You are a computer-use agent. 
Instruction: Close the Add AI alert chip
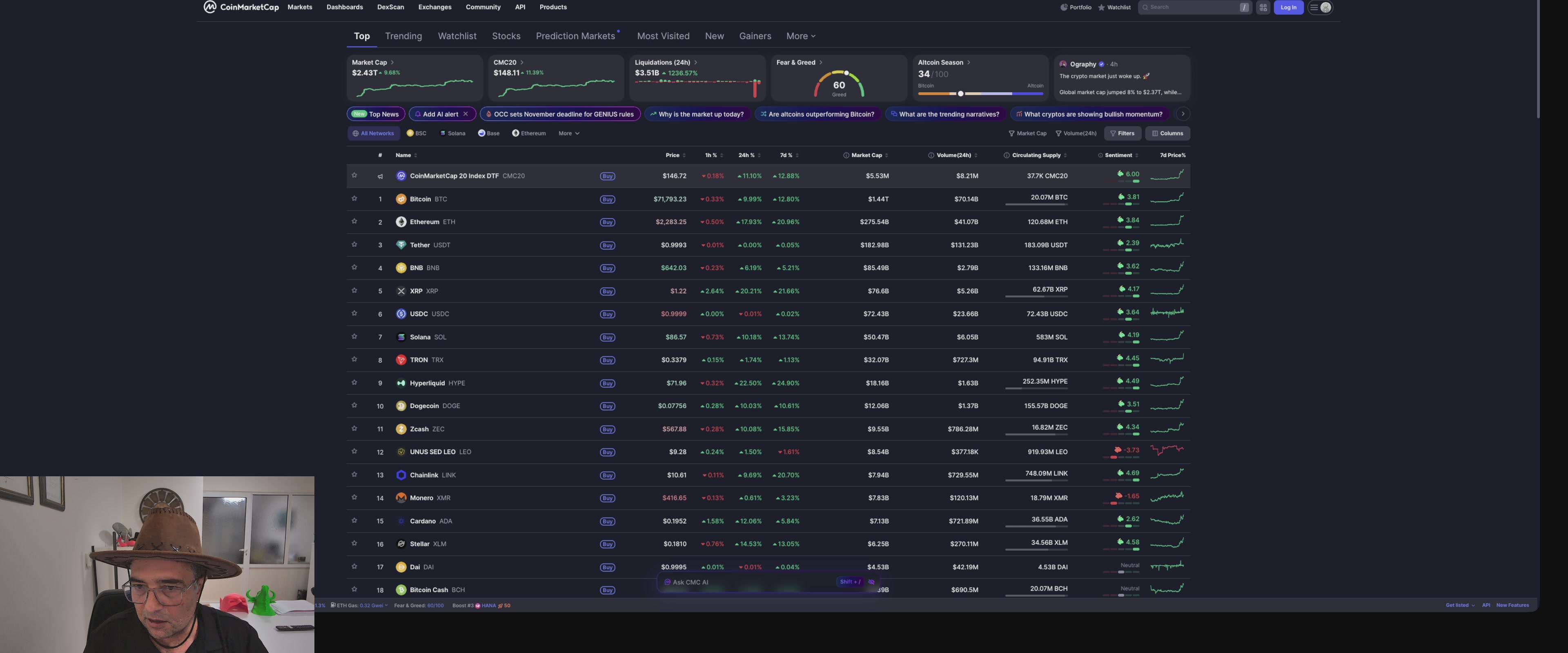[x=465, y=114]
